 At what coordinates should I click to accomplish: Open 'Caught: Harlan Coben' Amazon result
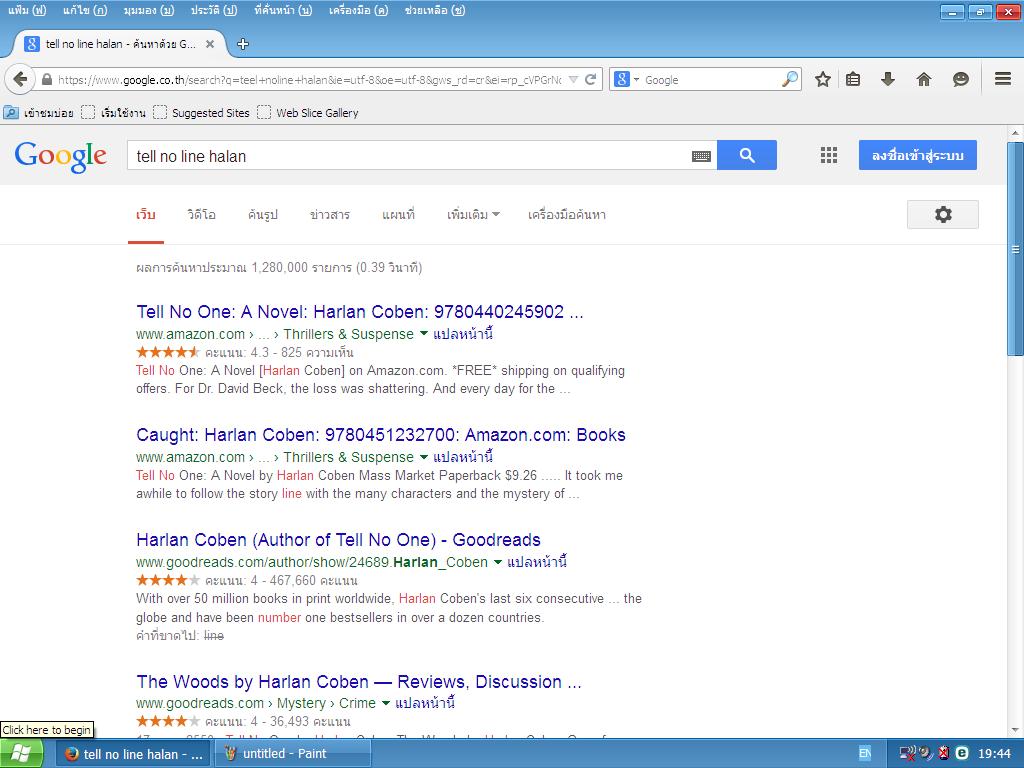pyautogui.click(x=381, y=435)
